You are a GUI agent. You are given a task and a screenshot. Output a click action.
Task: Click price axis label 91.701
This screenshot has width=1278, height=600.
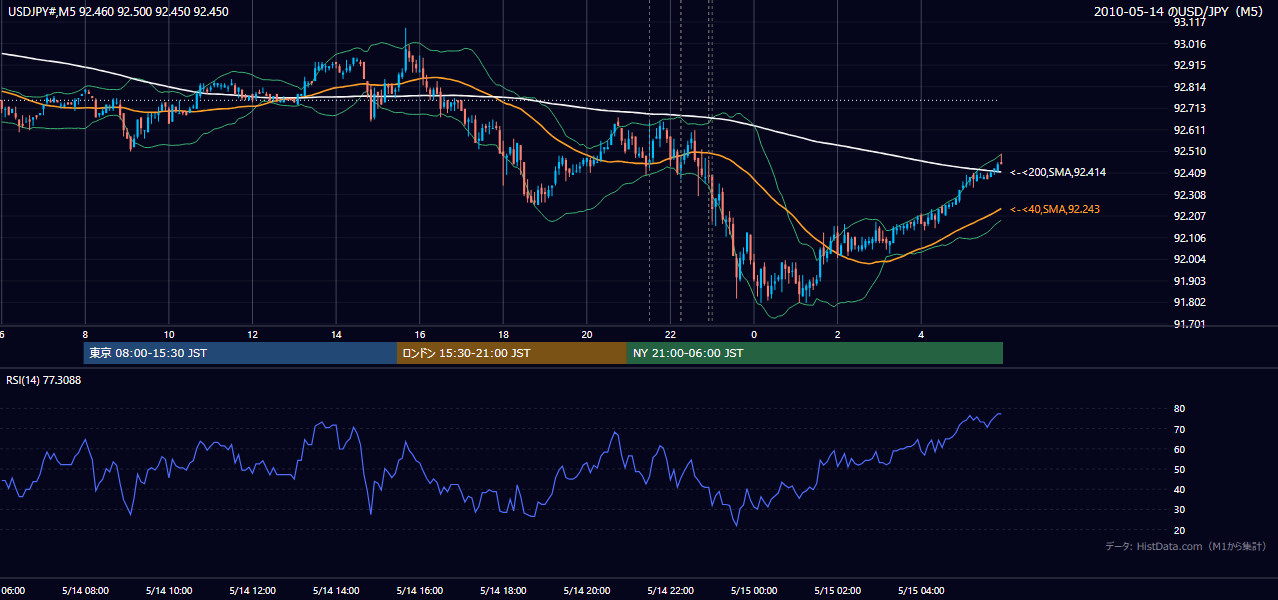[x=1189, y=324]
